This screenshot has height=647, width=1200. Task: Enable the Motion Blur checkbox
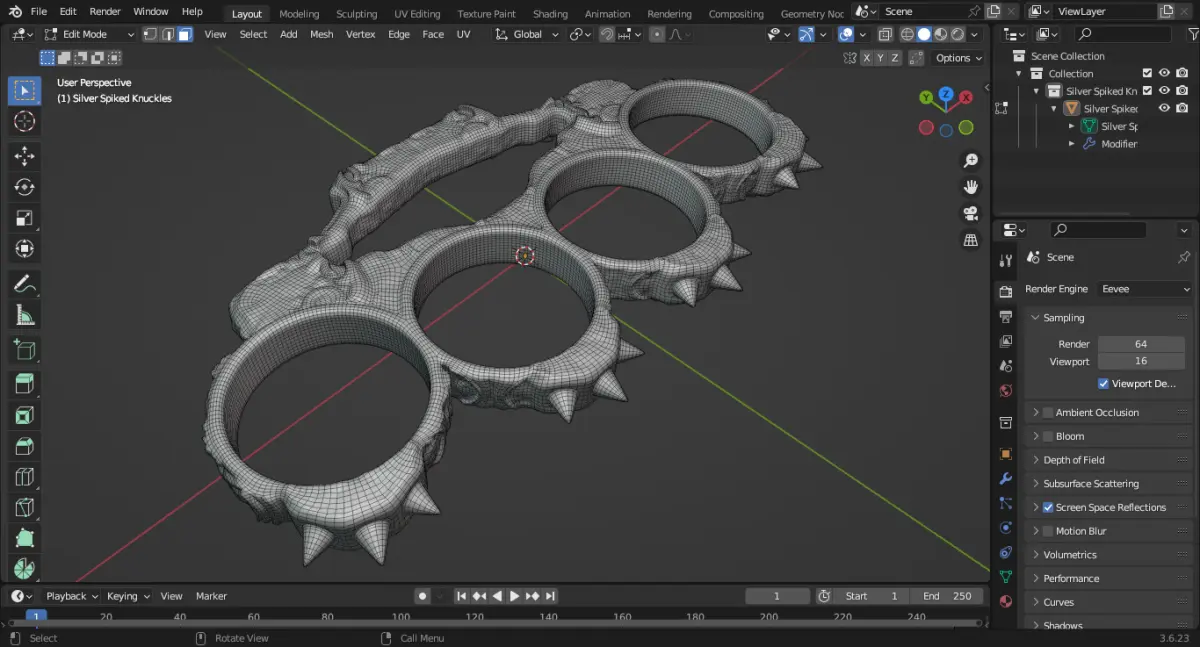pos(1048,532)
